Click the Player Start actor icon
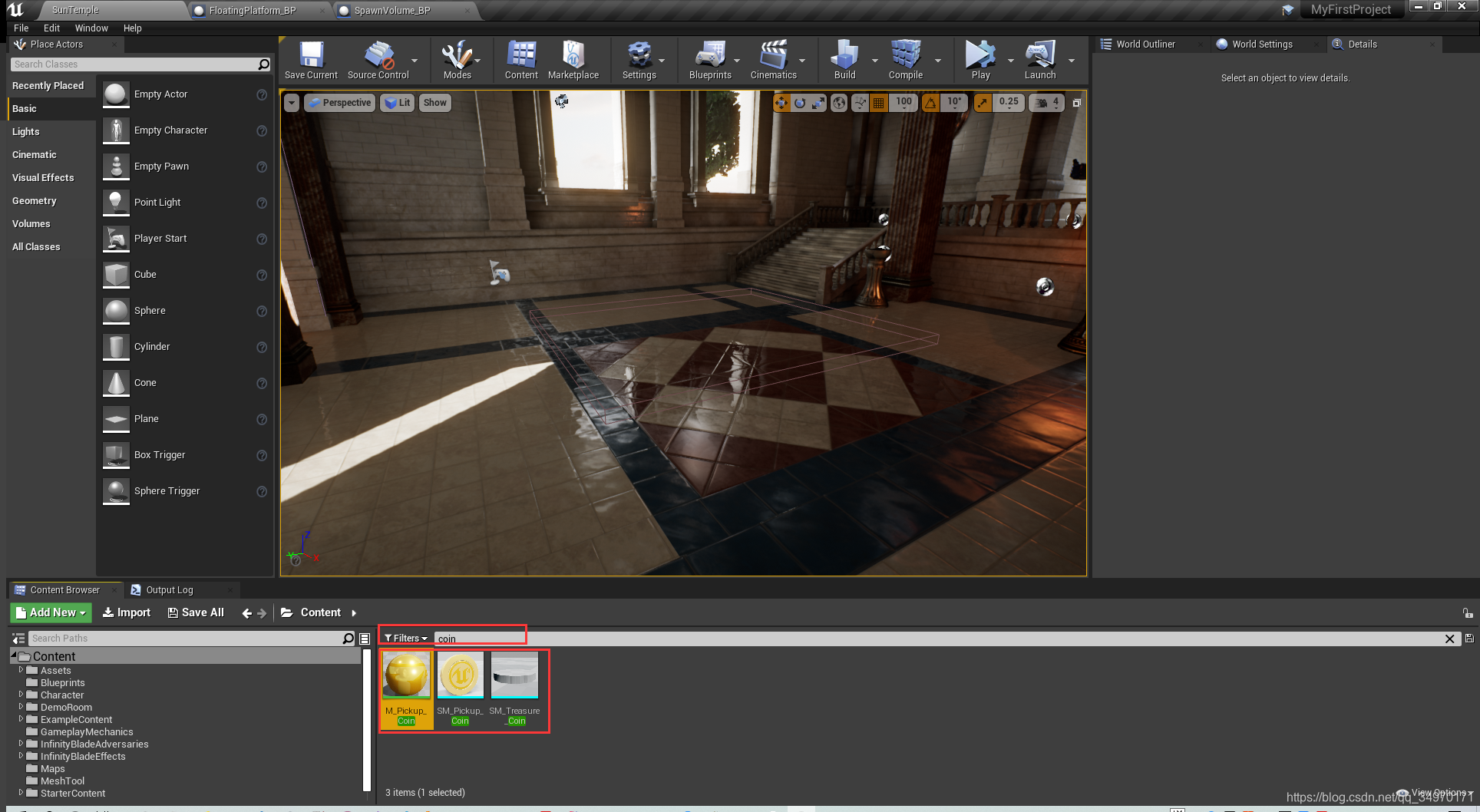The width and height of the screenshot is (1480, 812). (116, 239)
